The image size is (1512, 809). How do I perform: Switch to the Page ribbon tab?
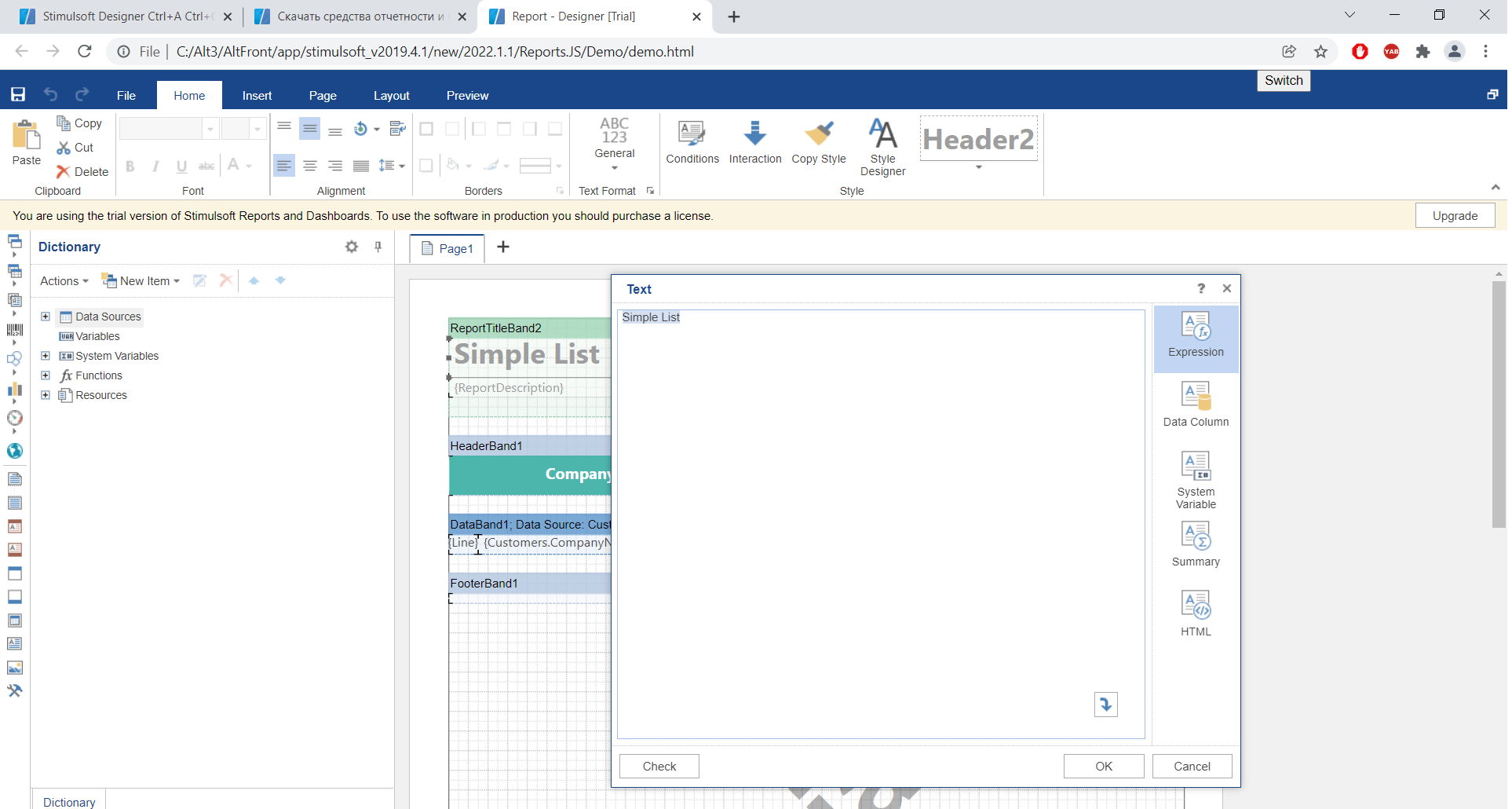[323, 95]
